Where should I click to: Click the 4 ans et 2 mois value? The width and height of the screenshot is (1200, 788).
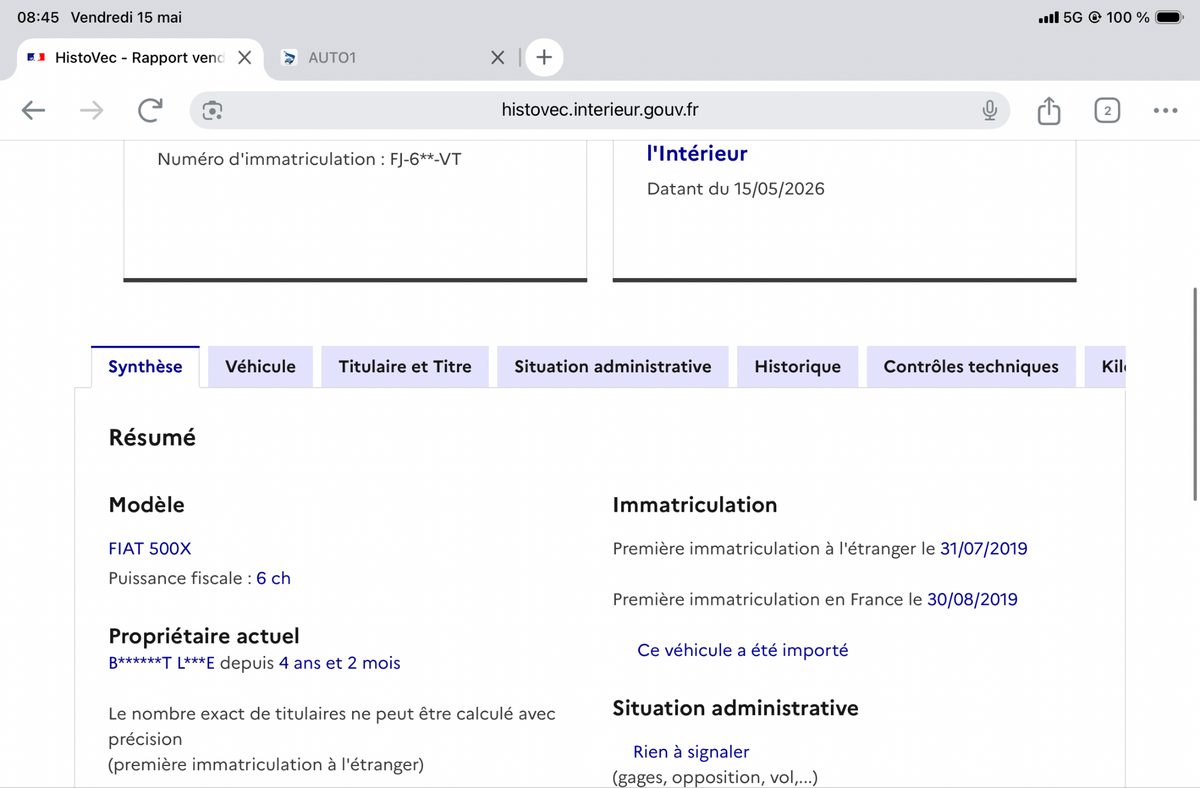click(x=339, y=663)
